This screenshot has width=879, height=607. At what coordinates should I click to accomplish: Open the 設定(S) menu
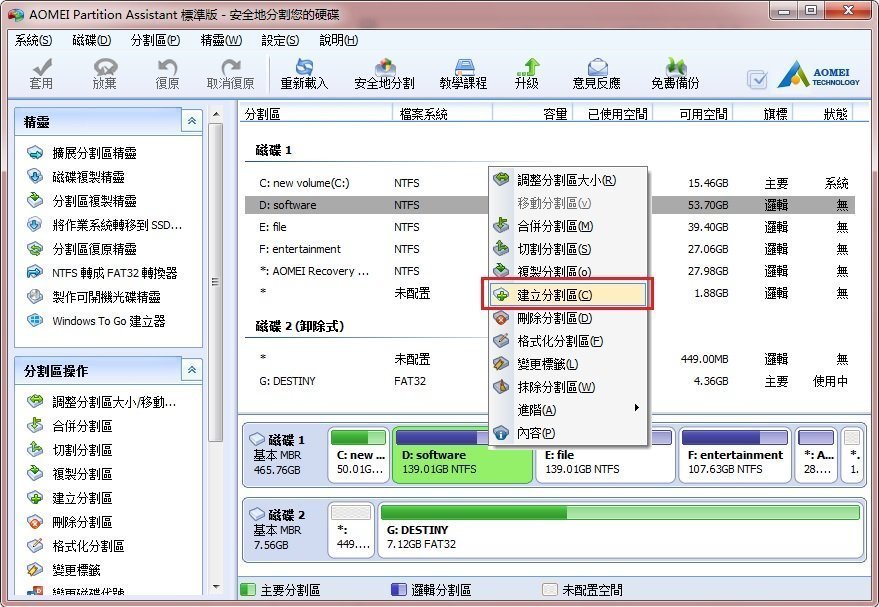coord(280,40)
